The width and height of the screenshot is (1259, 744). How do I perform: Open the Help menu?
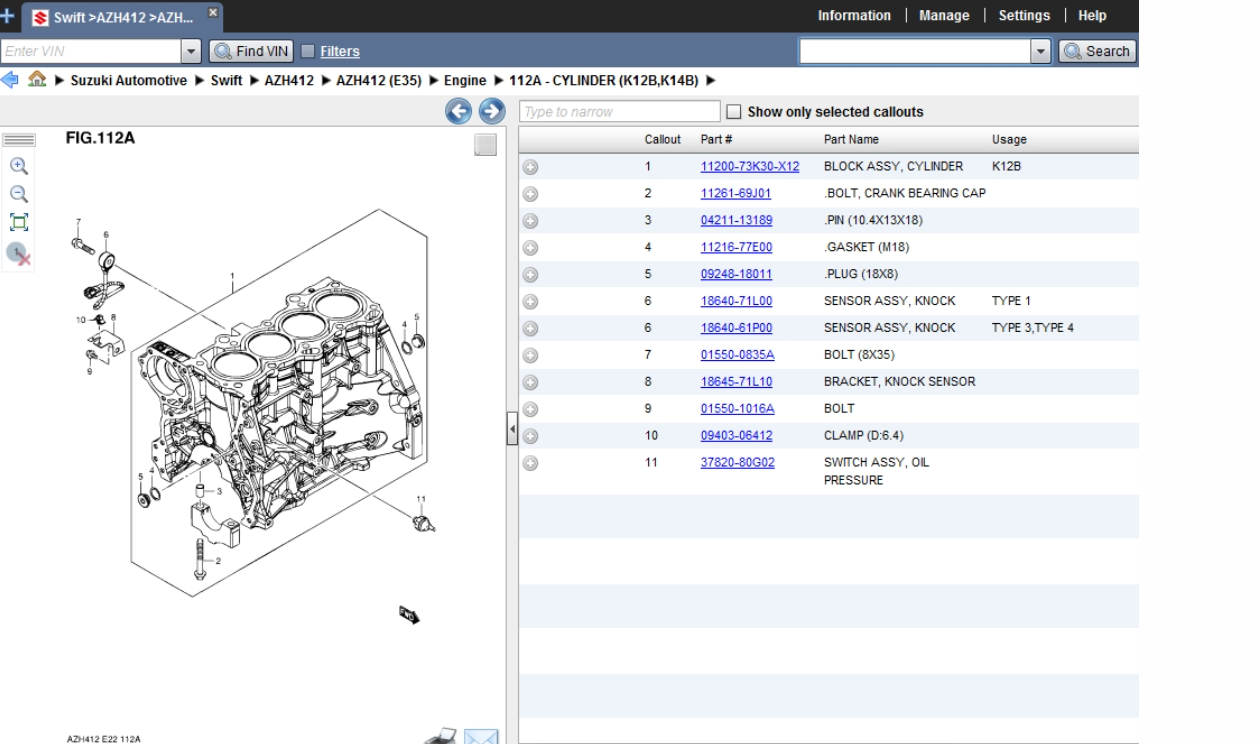pyautogui.click(x=1092, y=16)
